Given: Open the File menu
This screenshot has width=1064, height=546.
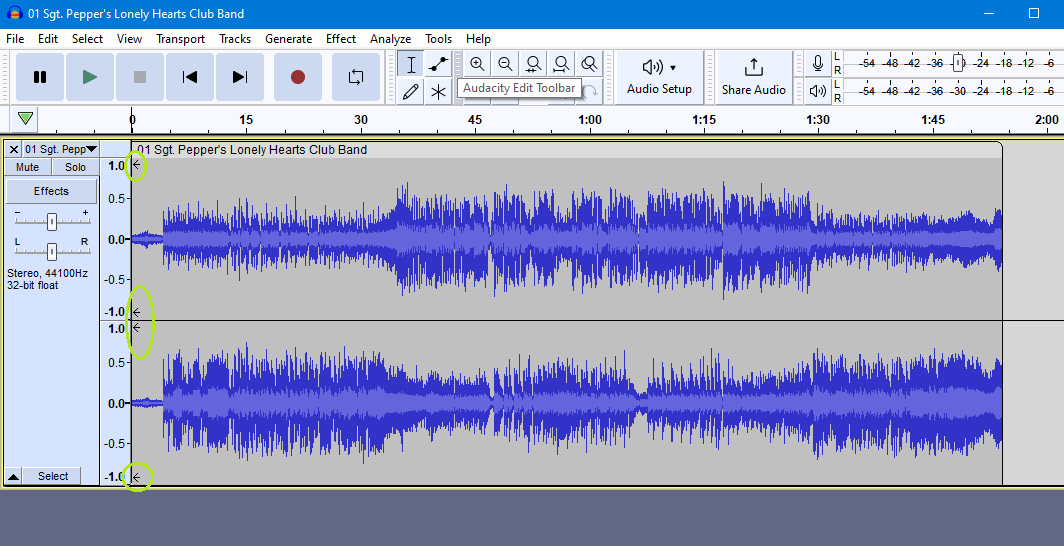Looking at the screenshot, I should (15, 39).
